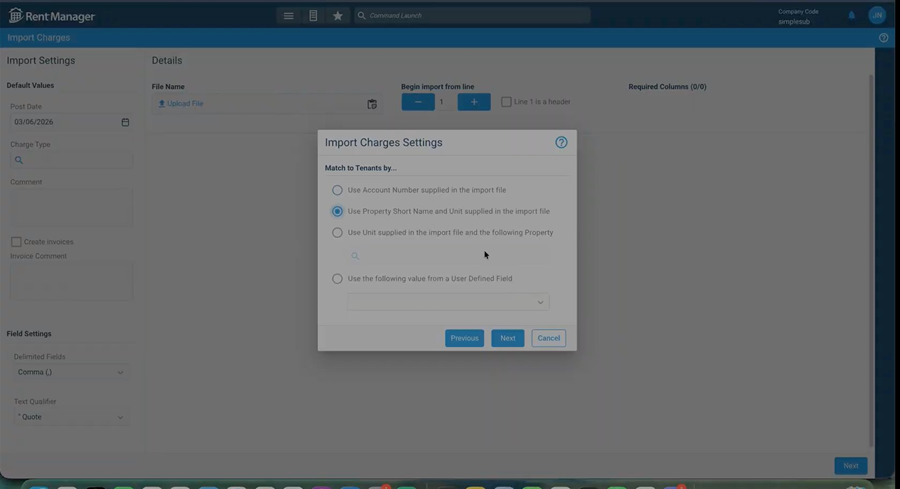This screenshot has height=489, width=900.
Task: Click the notifications bell icon
Action: [x=852, y=15]
